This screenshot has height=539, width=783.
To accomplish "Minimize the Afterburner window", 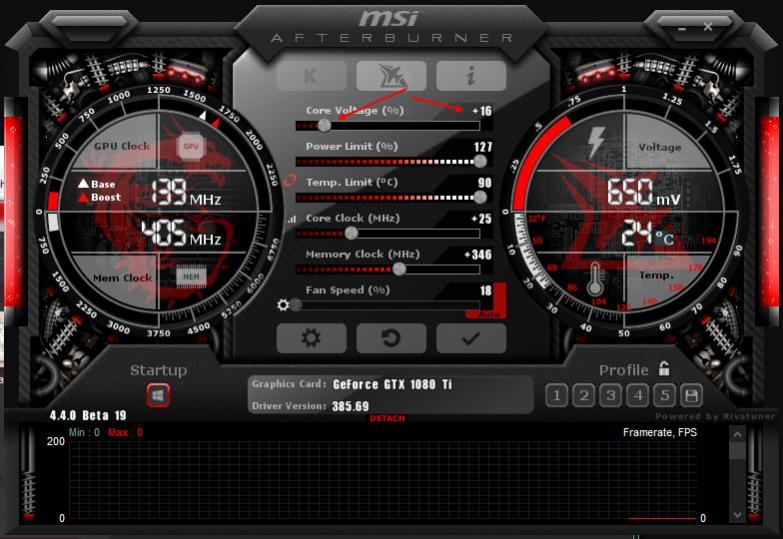I will pos(682,28).
